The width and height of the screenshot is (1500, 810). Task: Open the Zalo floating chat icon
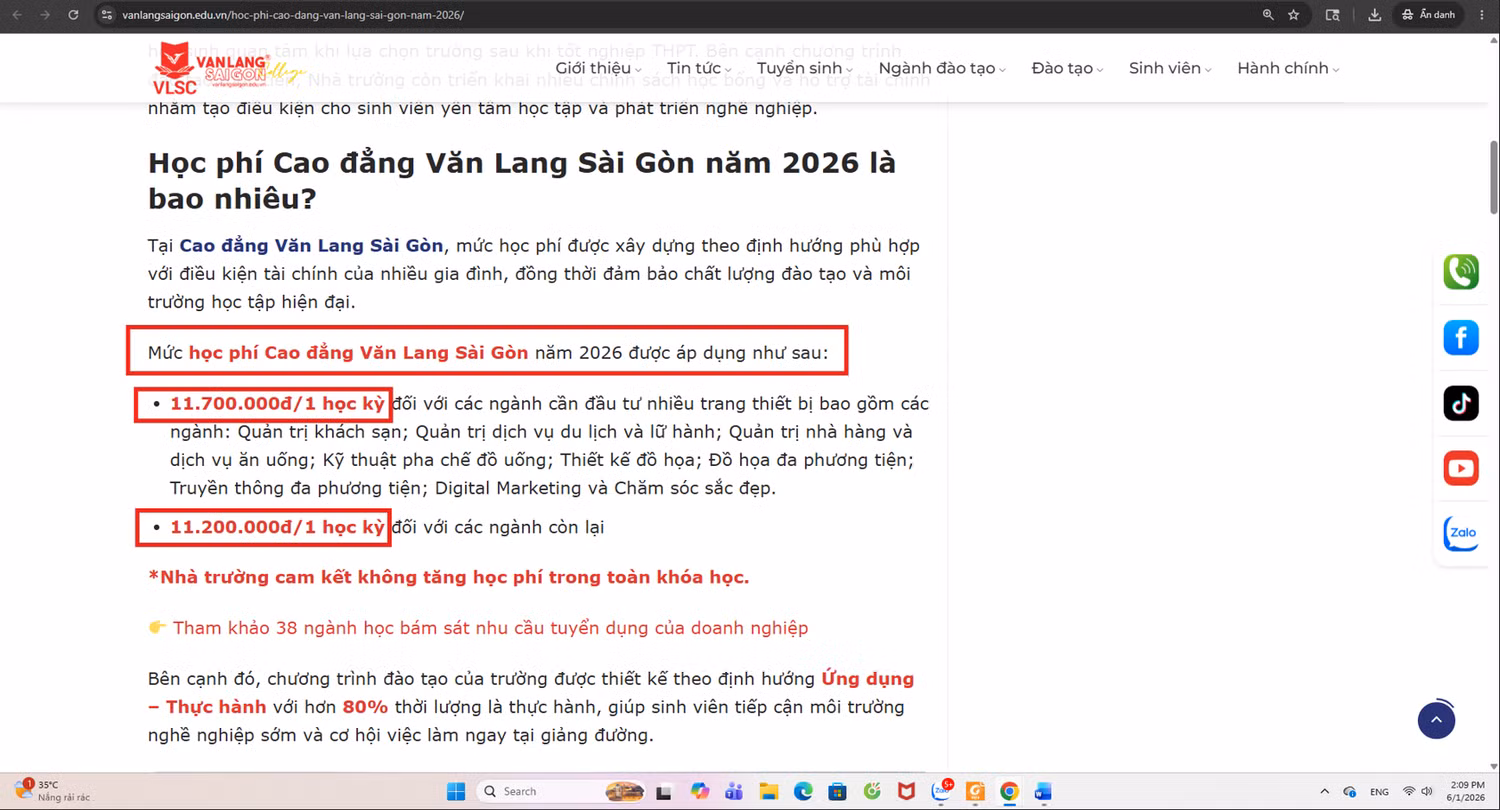click(x=1461, y=533)
